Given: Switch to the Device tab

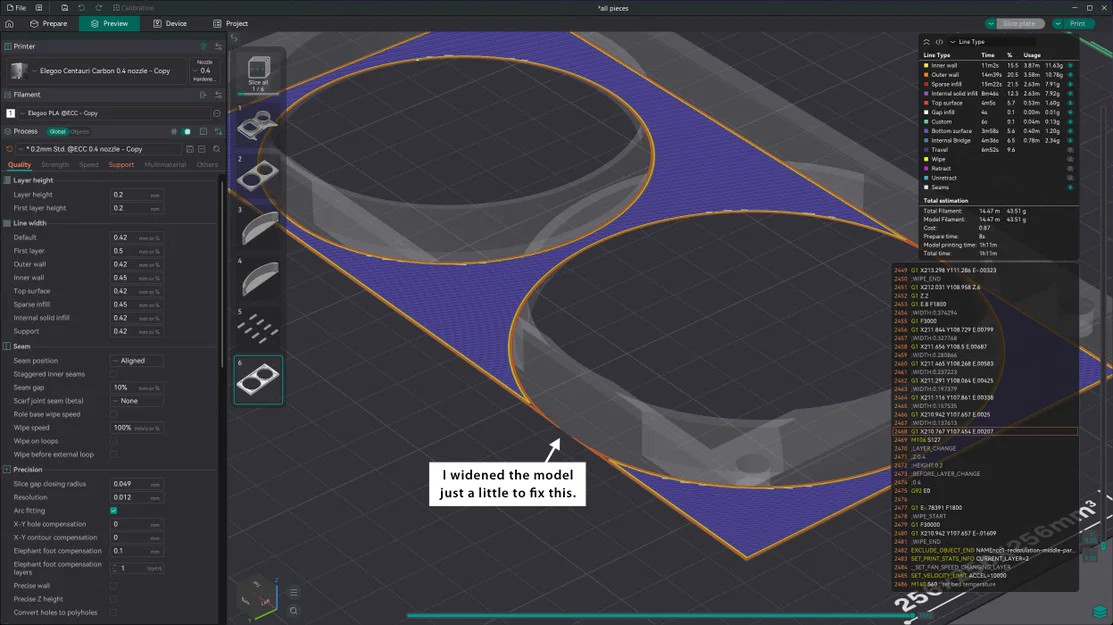Looking at the screenshot, I should [x=170, y=23].
